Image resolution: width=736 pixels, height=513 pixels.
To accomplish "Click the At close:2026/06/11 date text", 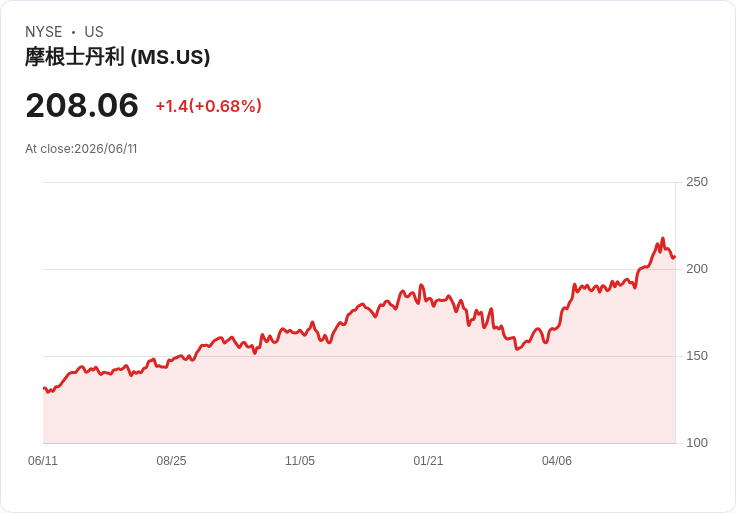I will pos(81,149).
